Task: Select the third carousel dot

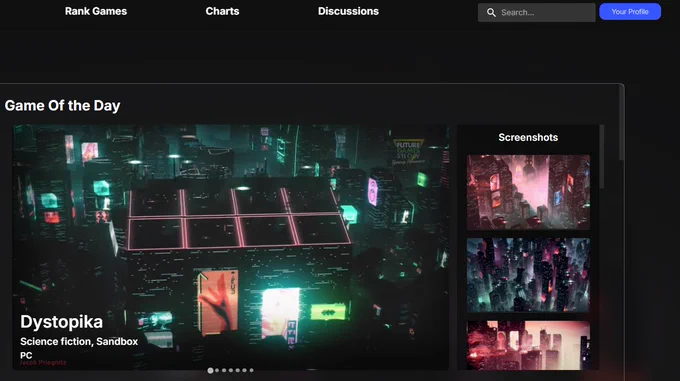Action: pos(224,370)
